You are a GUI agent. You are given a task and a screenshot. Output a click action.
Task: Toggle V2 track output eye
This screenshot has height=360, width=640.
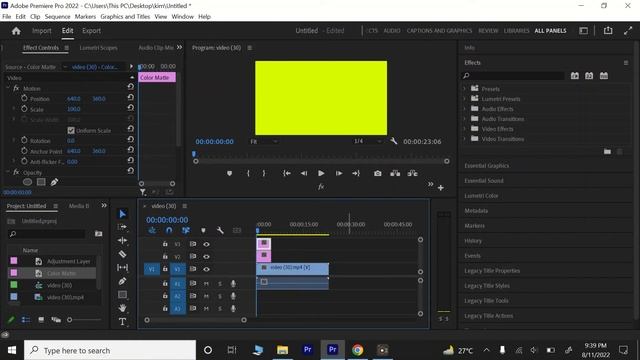pos(206,256)
